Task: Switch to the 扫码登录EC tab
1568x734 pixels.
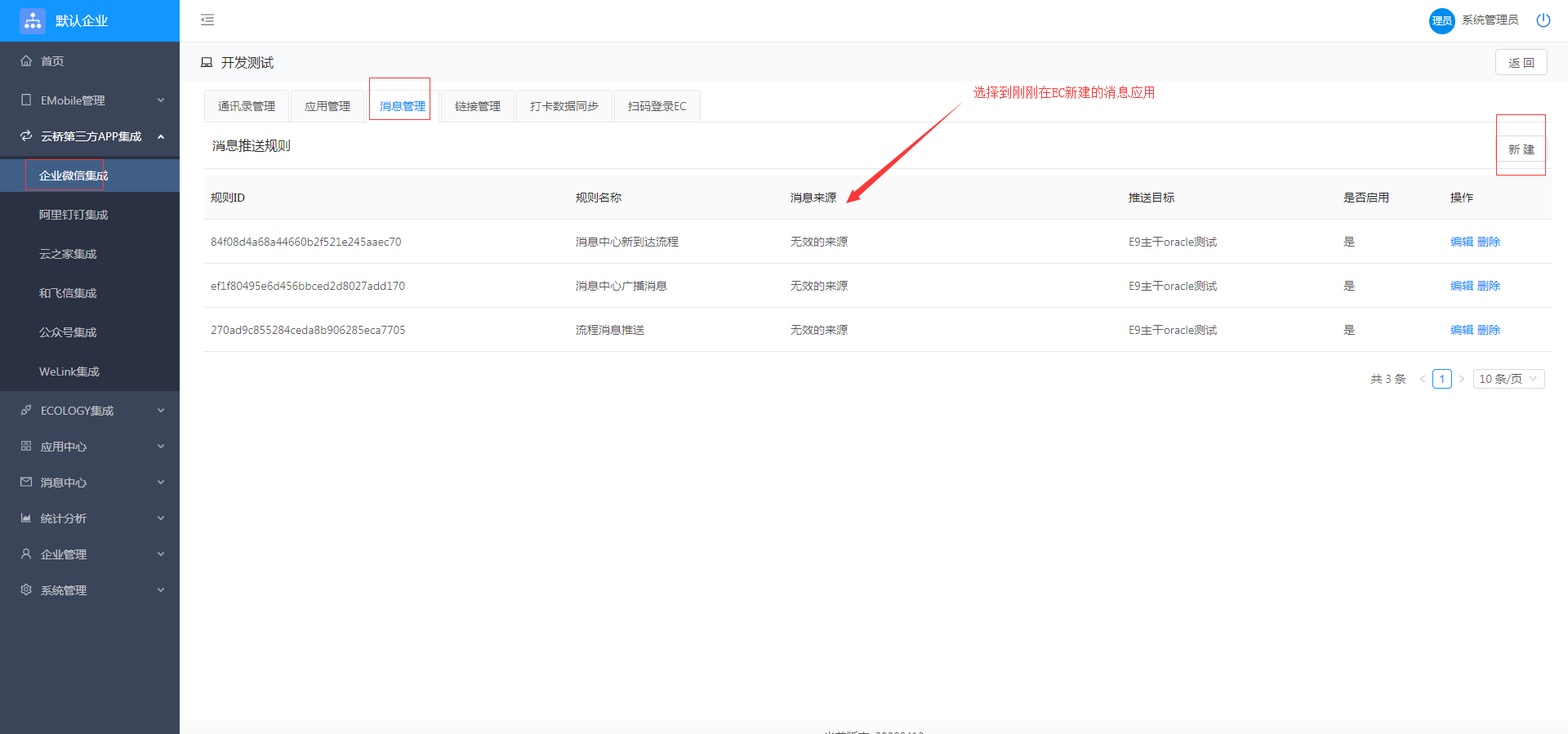Action: (x=657, y=106)
